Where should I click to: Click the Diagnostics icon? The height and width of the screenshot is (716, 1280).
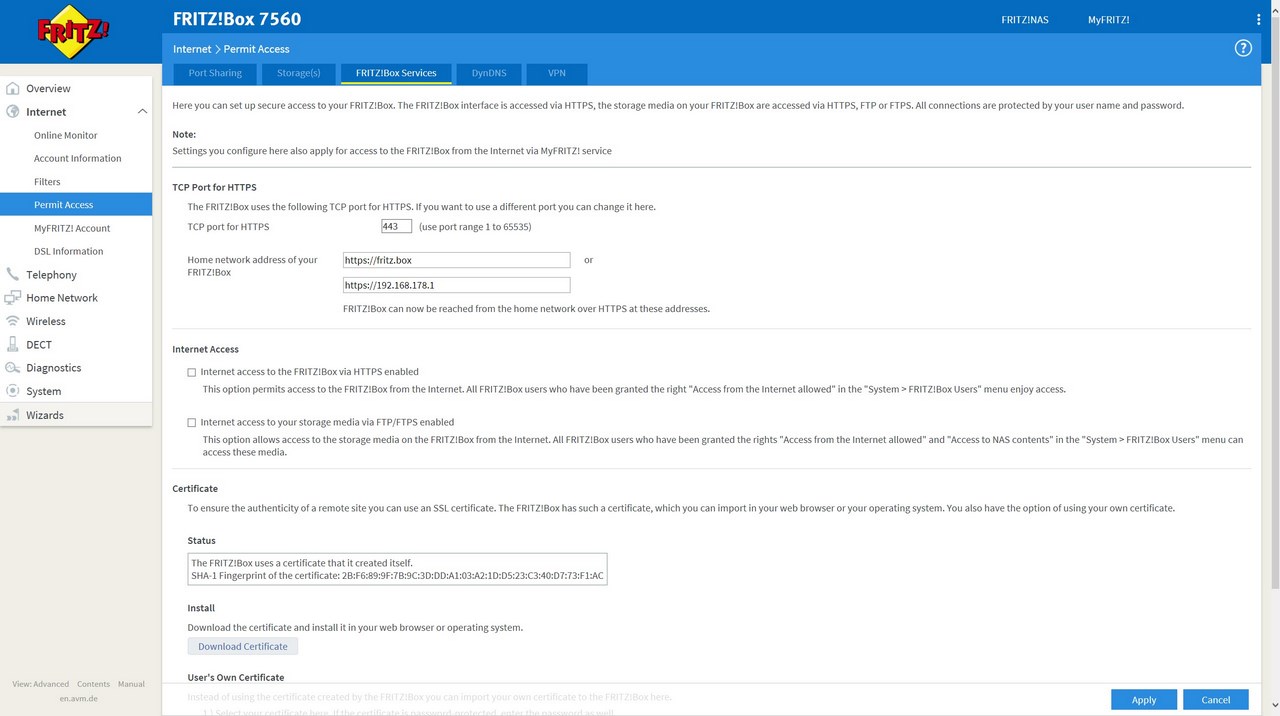(x=13, y=368)
